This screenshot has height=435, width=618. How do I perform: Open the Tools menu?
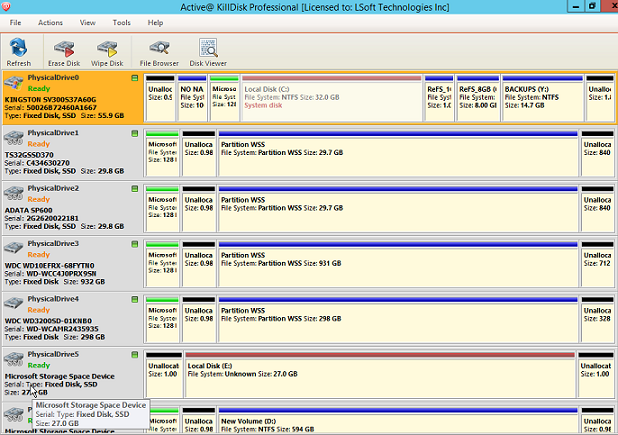click(121, 22)
